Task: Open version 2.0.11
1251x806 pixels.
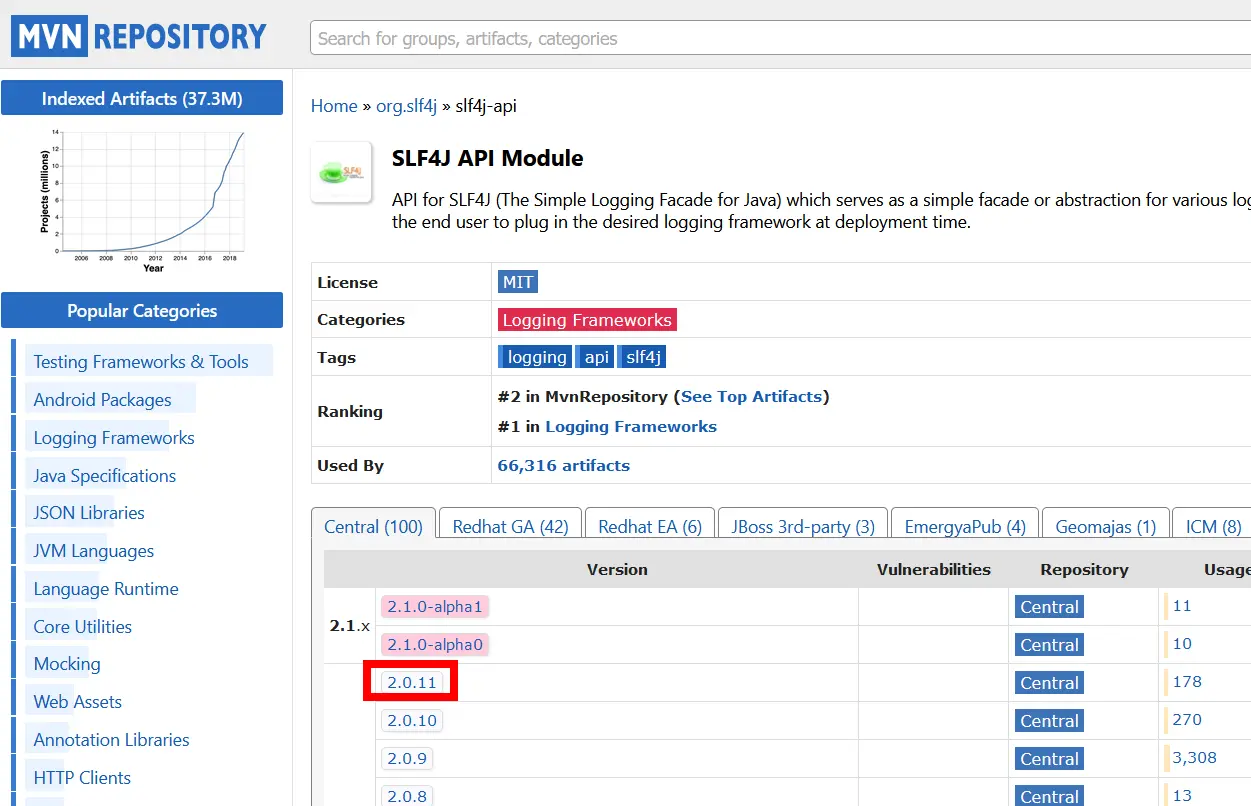Action: coord(412,682)
